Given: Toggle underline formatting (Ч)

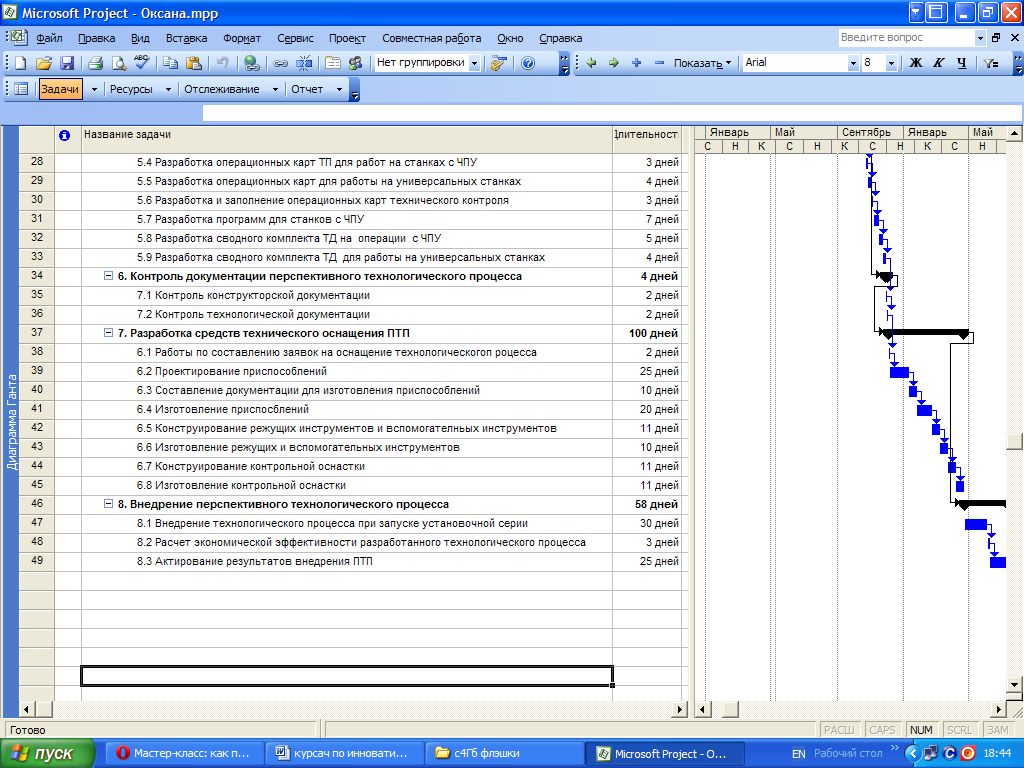Looking at the screenshot, I should 962,63.
